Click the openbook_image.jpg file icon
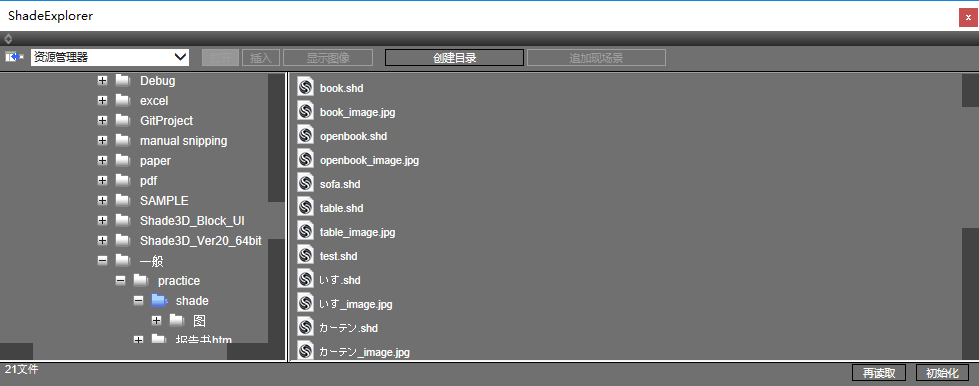979x386 pixels. [305, 160]
